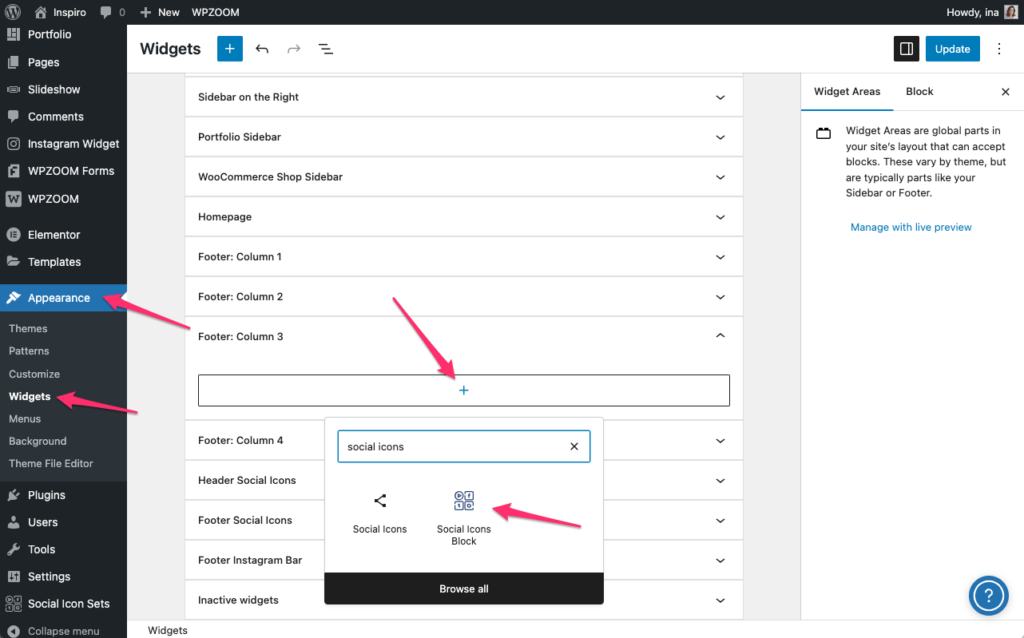Click the social icons search input field
This screenshot has height=638, width=1024.
[x=450, y=447]
